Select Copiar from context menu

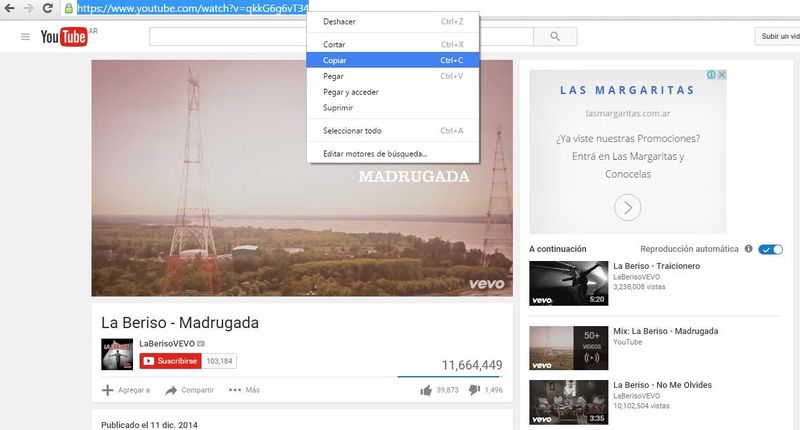(x=335, y=60)
